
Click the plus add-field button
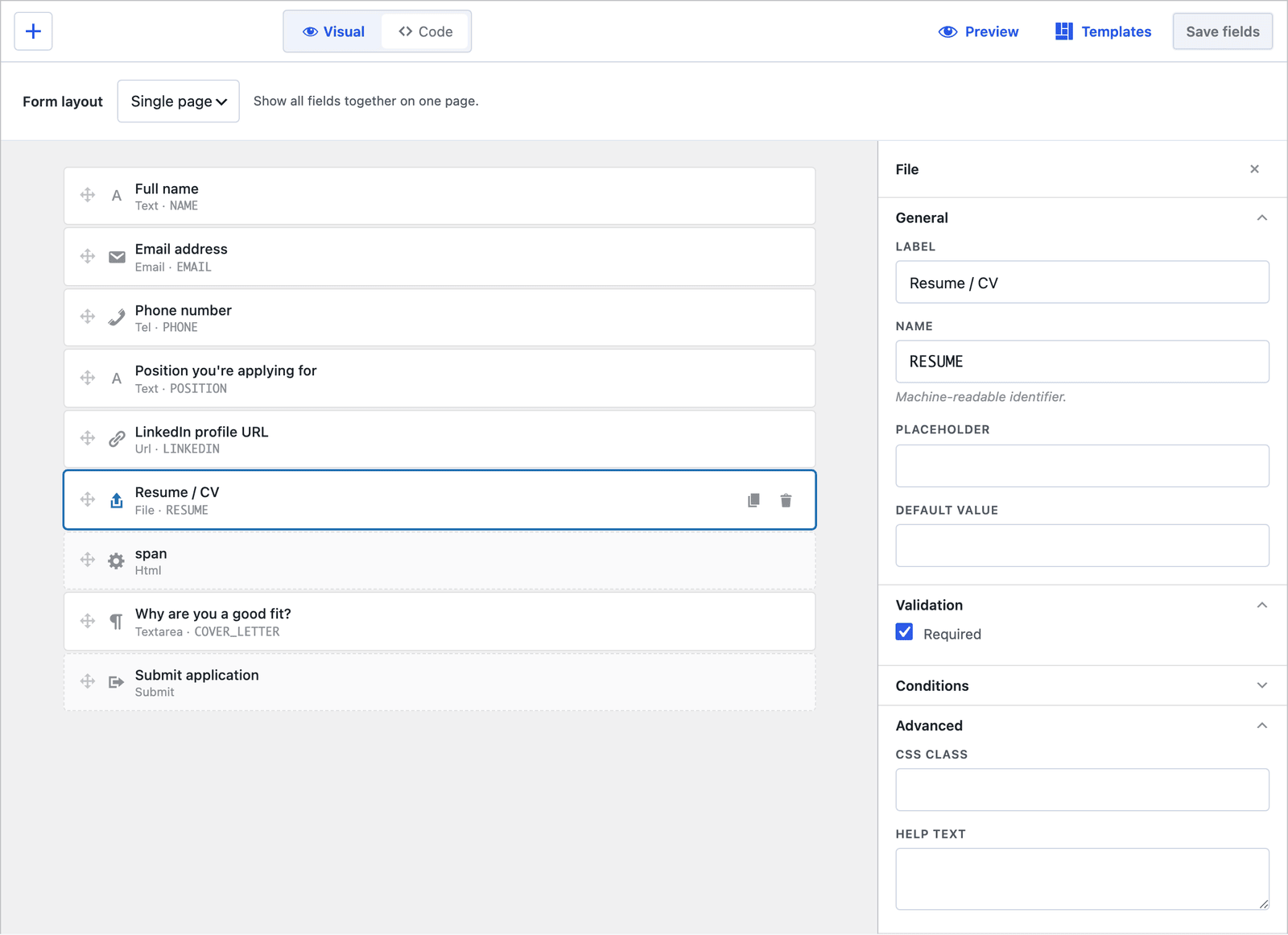[33, 31]
